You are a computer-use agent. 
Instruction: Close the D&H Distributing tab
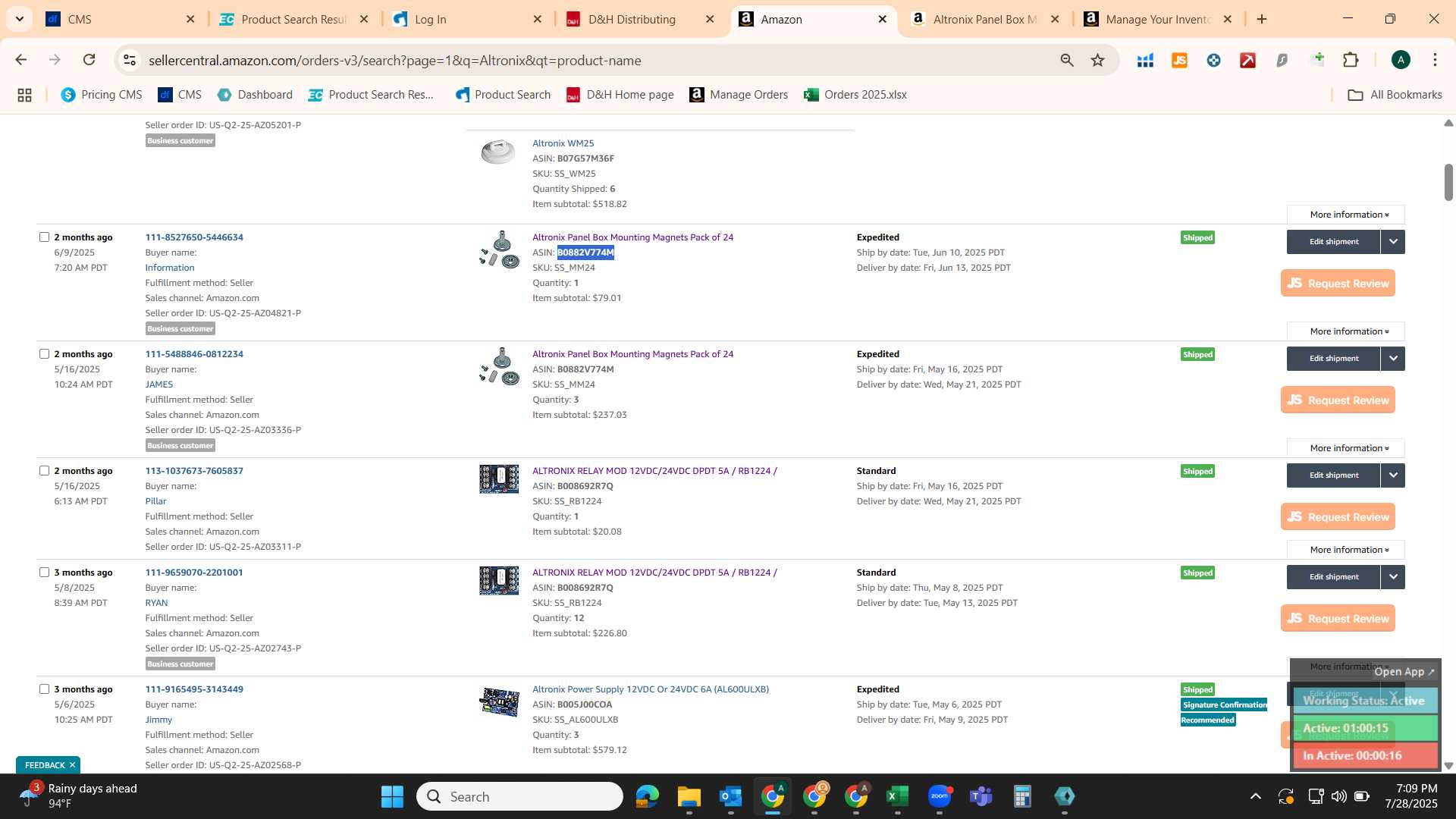tap(710, 19)
